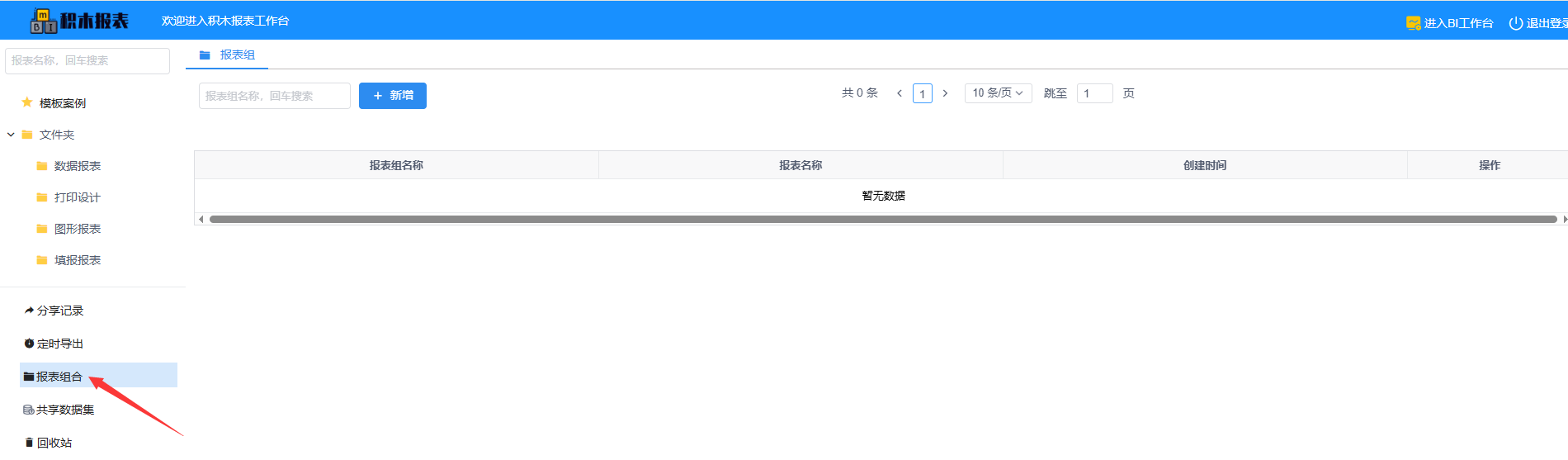Click the clock icon for 定时导出
The width and height of the screenshot is (1568, 460).
29,344
